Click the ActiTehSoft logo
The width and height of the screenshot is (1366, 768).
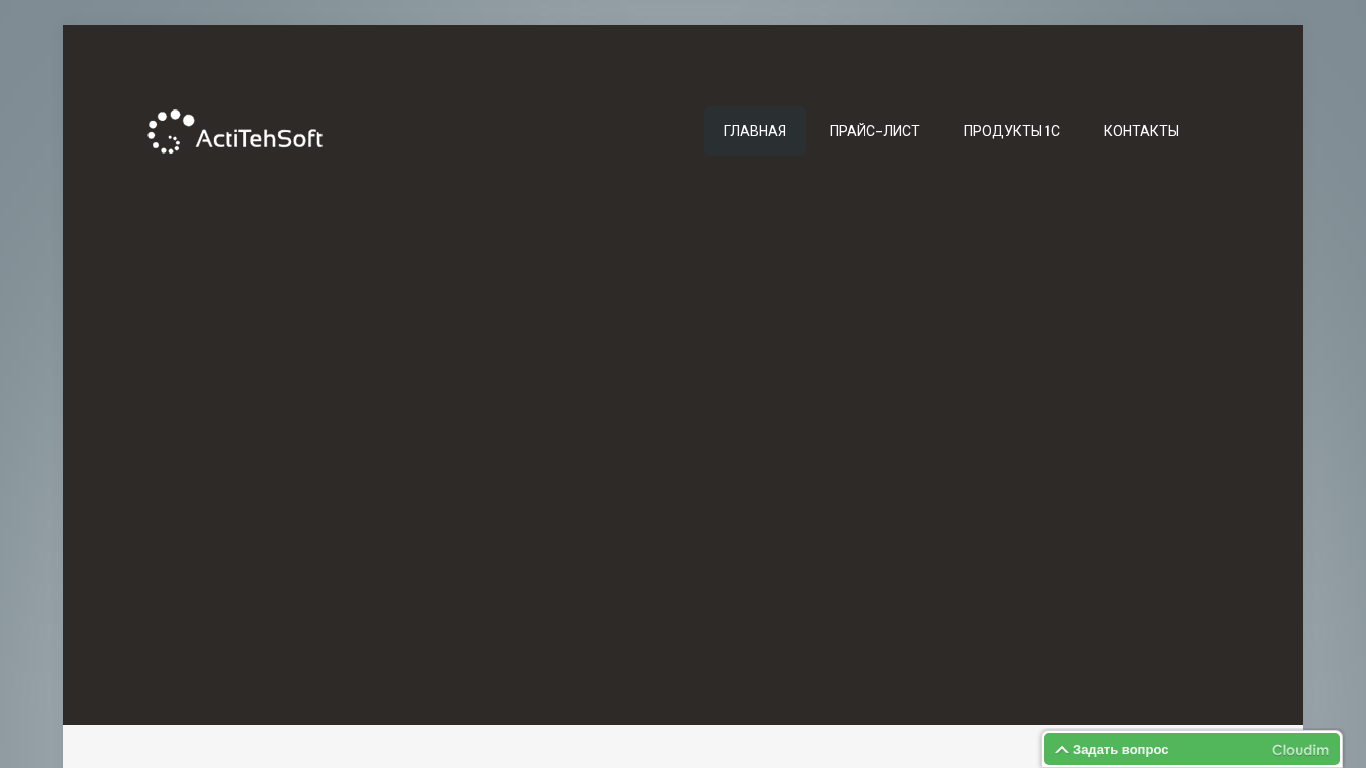tap(235, 132)
